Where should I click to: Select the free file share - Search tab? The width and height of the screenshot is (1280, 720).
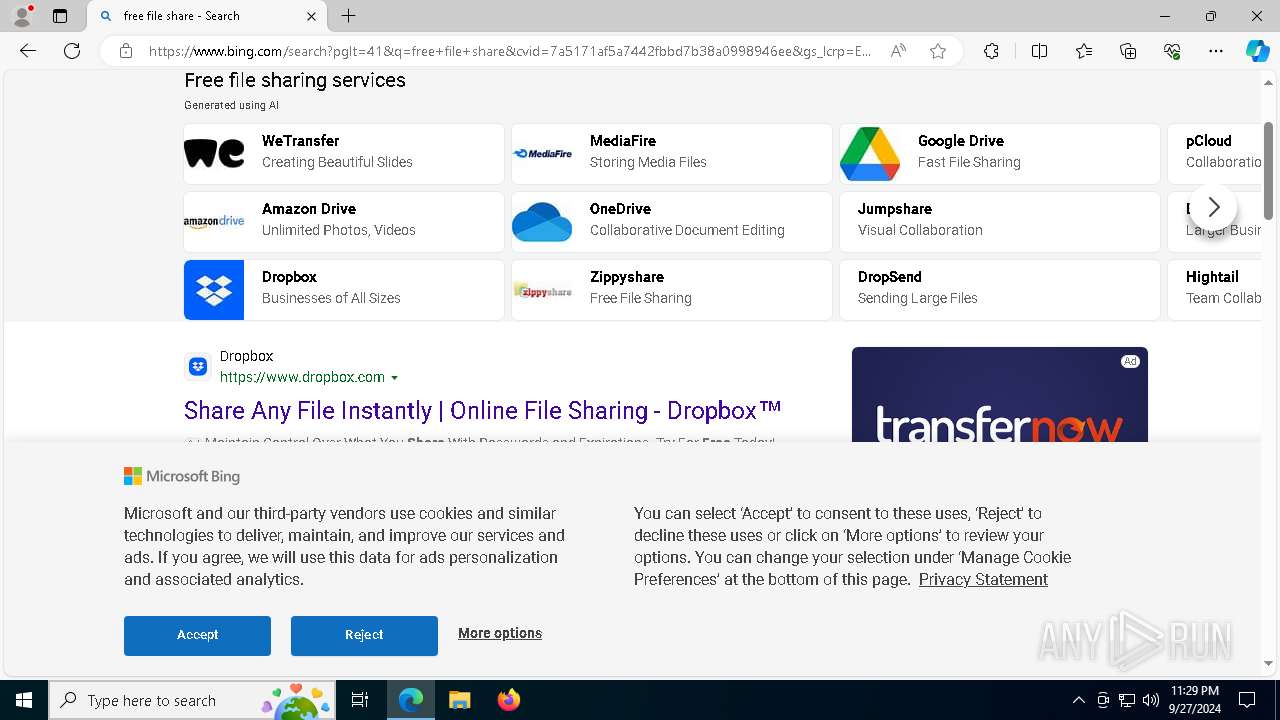[x=207, y=16]
